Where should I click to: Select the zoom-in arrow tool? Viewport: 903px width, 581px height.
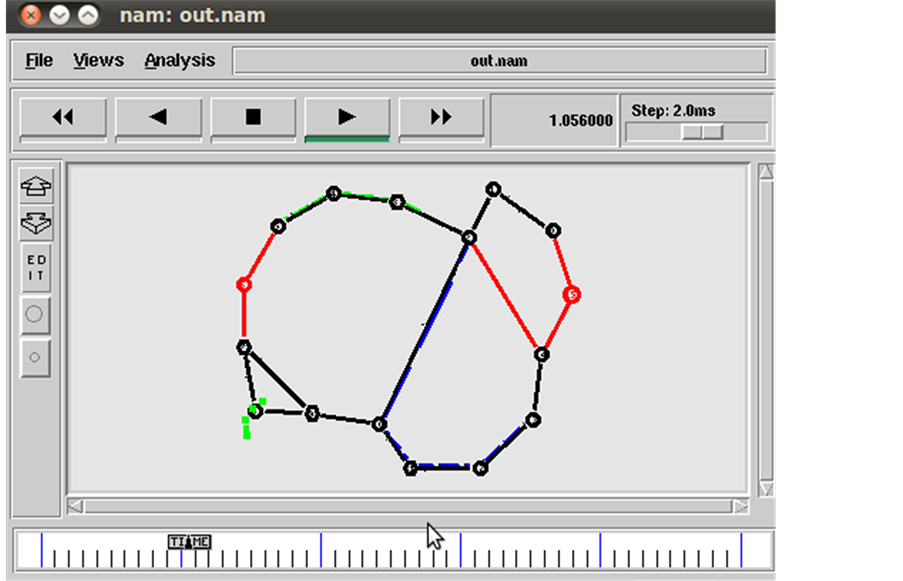point(35,185)
